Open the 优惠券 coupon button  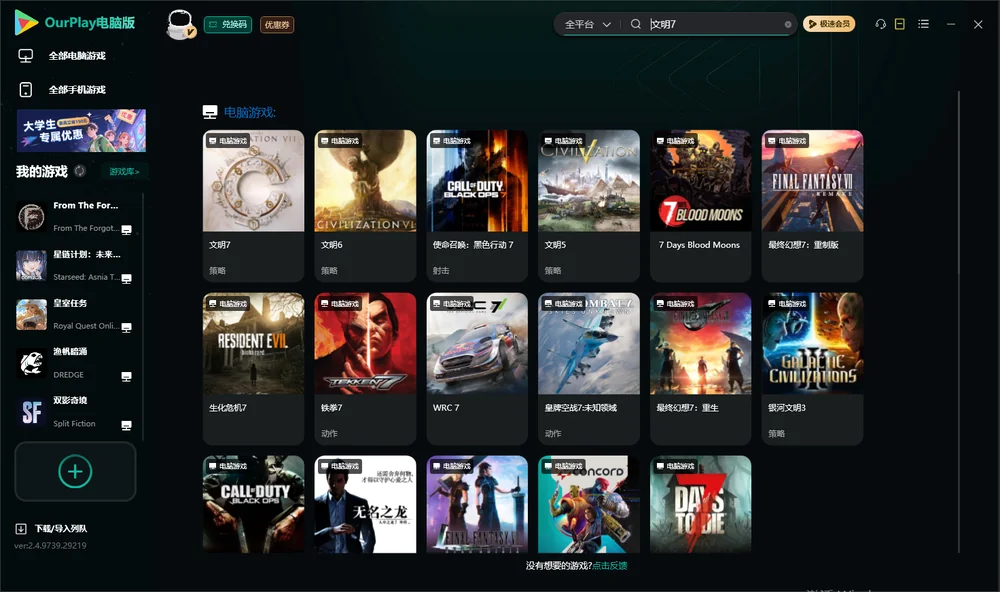pyautogui.click(x=277, y=25)
